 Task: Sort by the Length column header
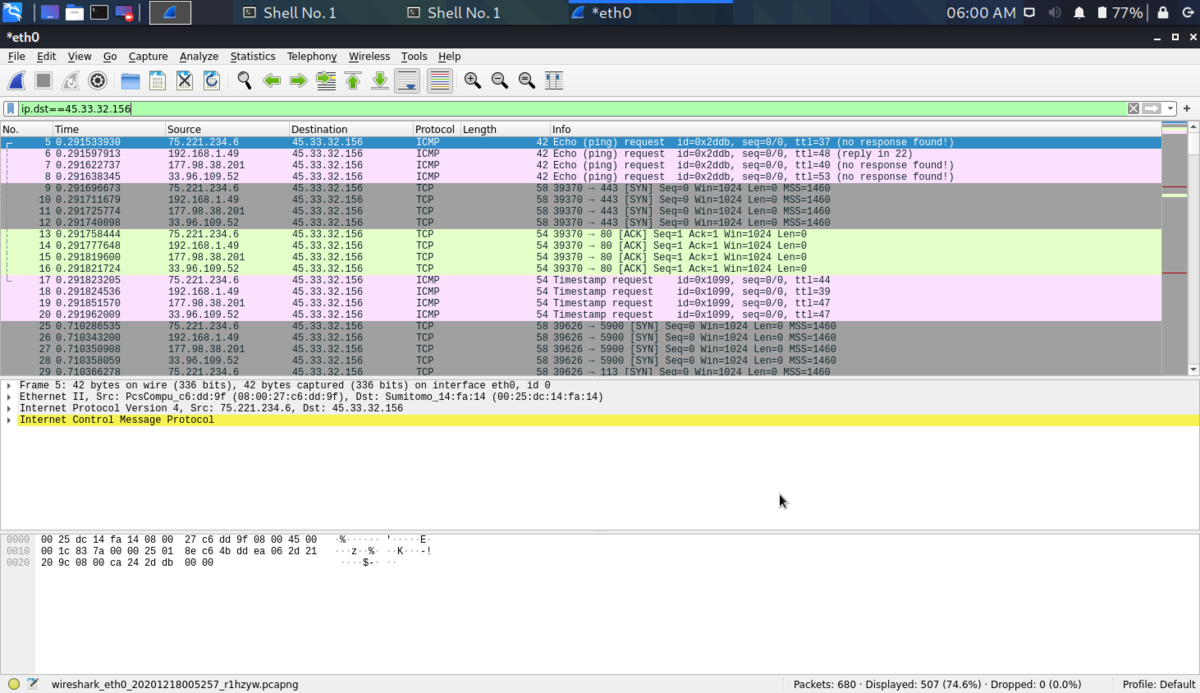[504, 129]
